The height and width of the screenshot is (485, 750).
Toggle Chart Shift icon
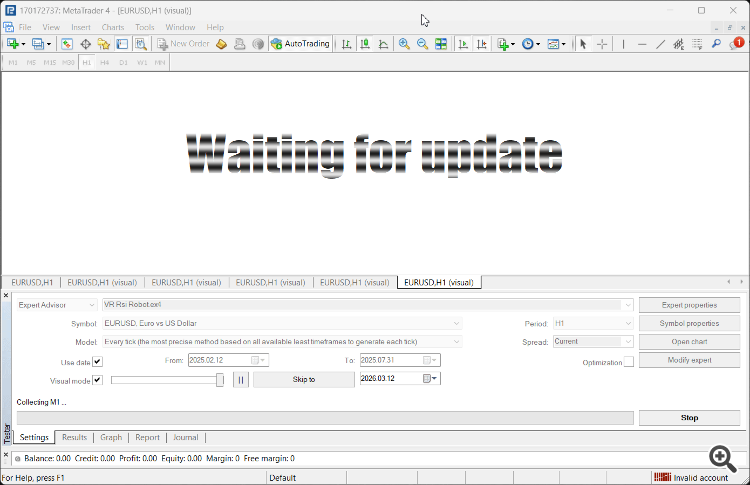click(x=482, y=44)
